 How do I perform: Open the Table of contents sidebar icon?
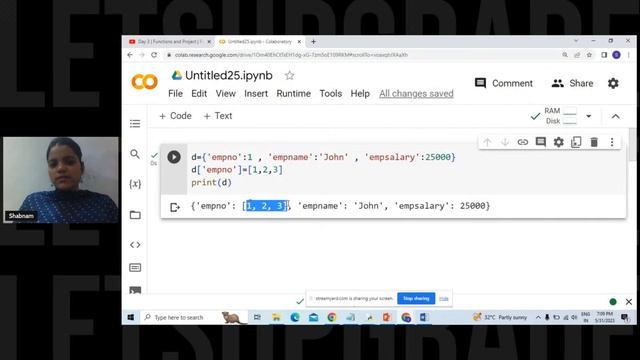(135, 124)
